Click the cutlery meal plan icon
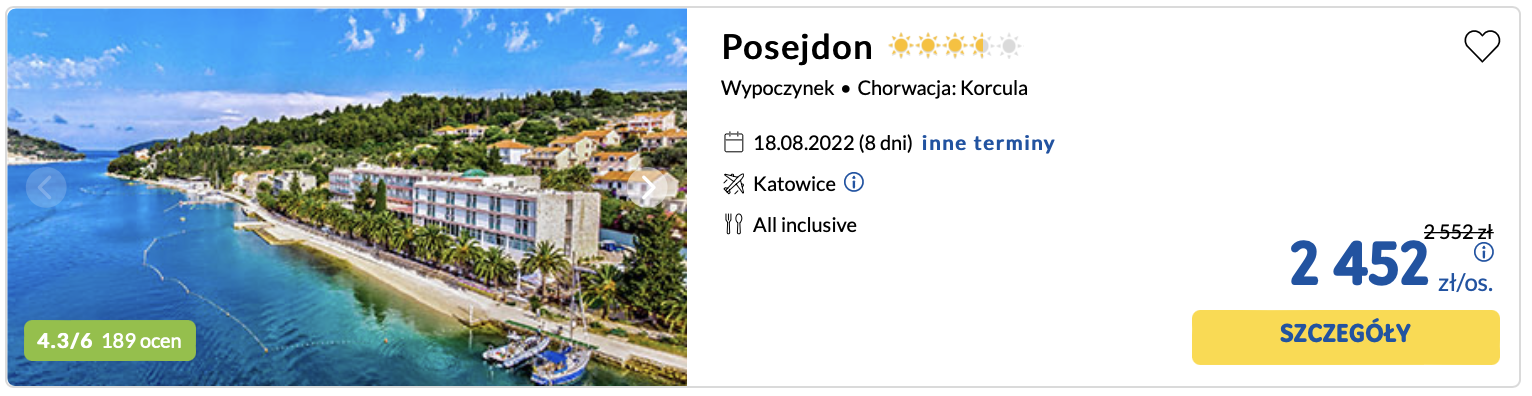Image resolution: width=1532 pixels, height=396 pixels. [733, 225]
